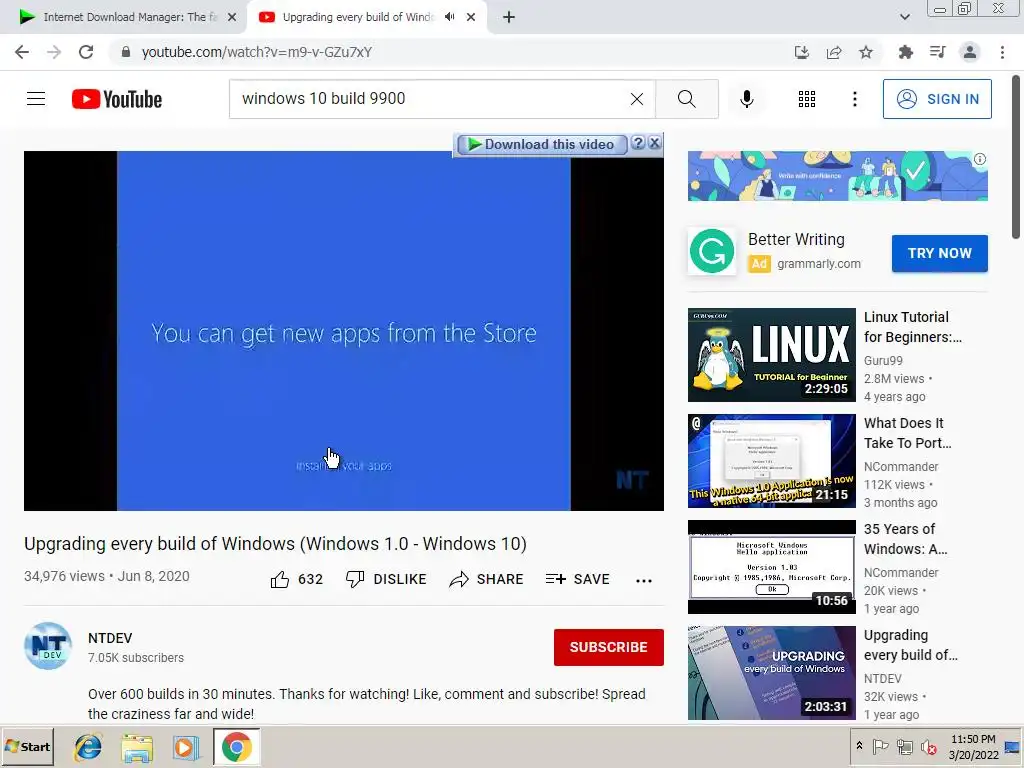Go to YouTube home via logo

[x=117, y=99]
